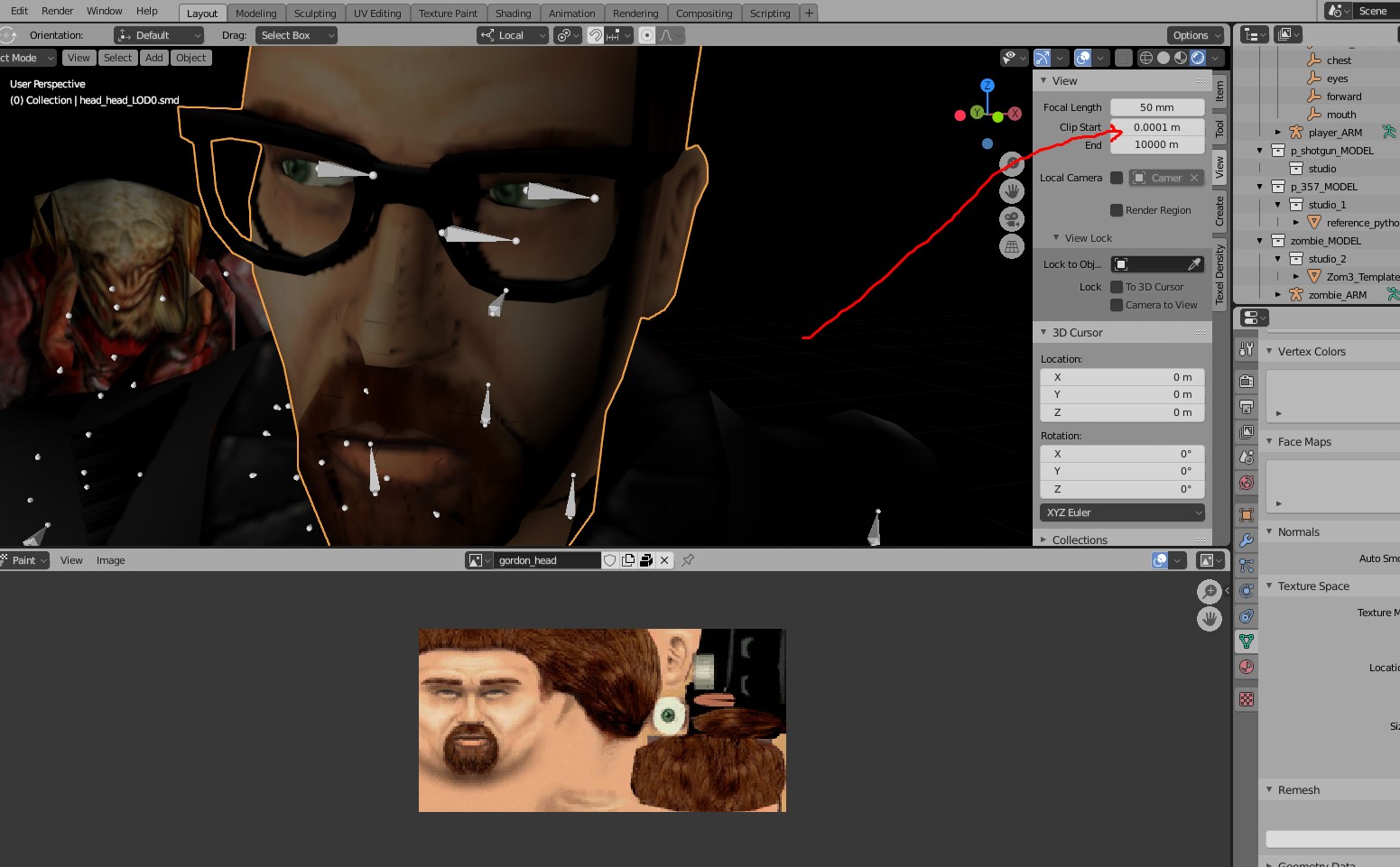Expand the player_ARM tree item
The height and width of the screenshot is (867, 1400).
tap(1278, 133)
